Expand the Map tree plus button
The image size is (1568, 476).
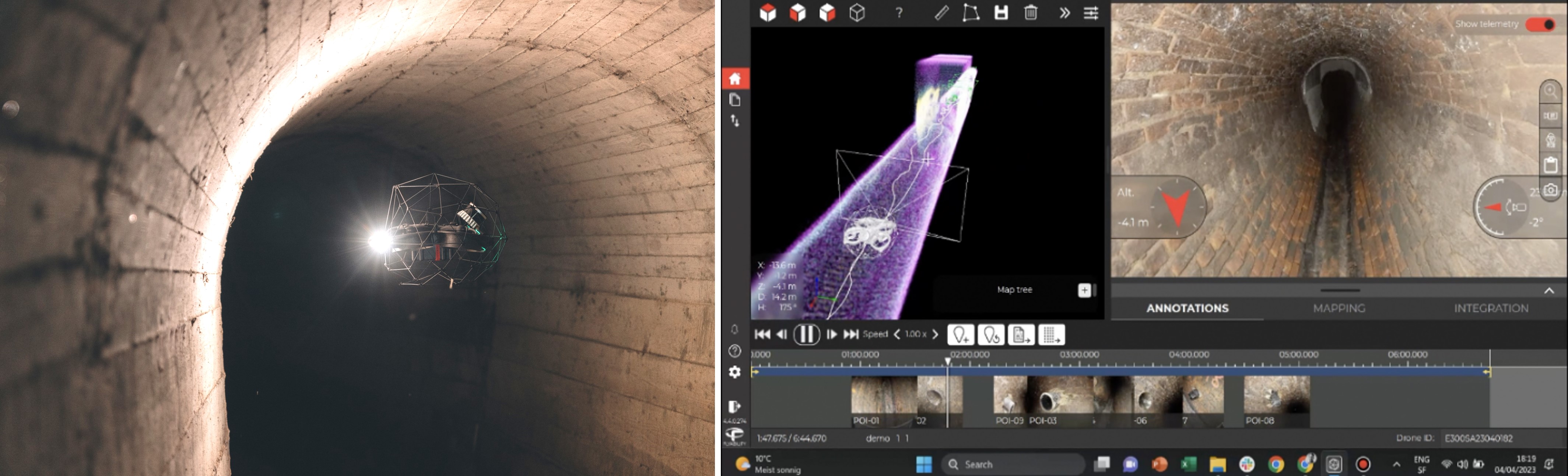pos(1084,290)
